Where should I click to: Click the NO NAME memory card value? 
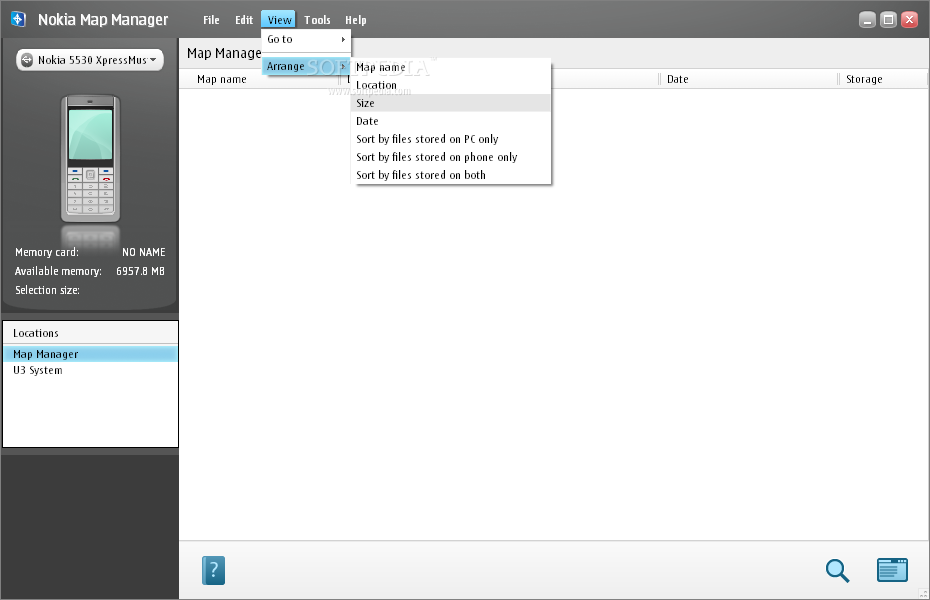144,253
